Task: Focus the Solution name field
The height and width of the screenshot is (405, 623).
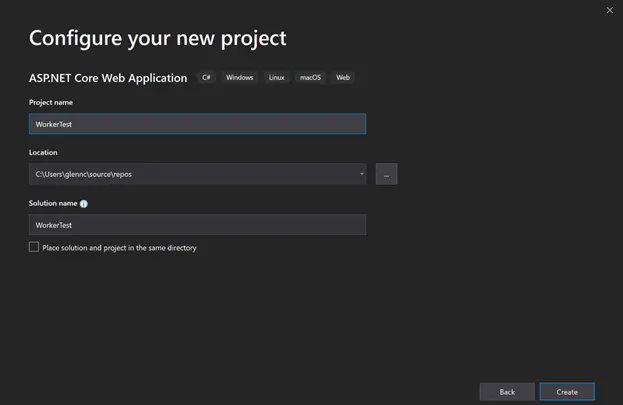Action: click(x=197, y=225)
